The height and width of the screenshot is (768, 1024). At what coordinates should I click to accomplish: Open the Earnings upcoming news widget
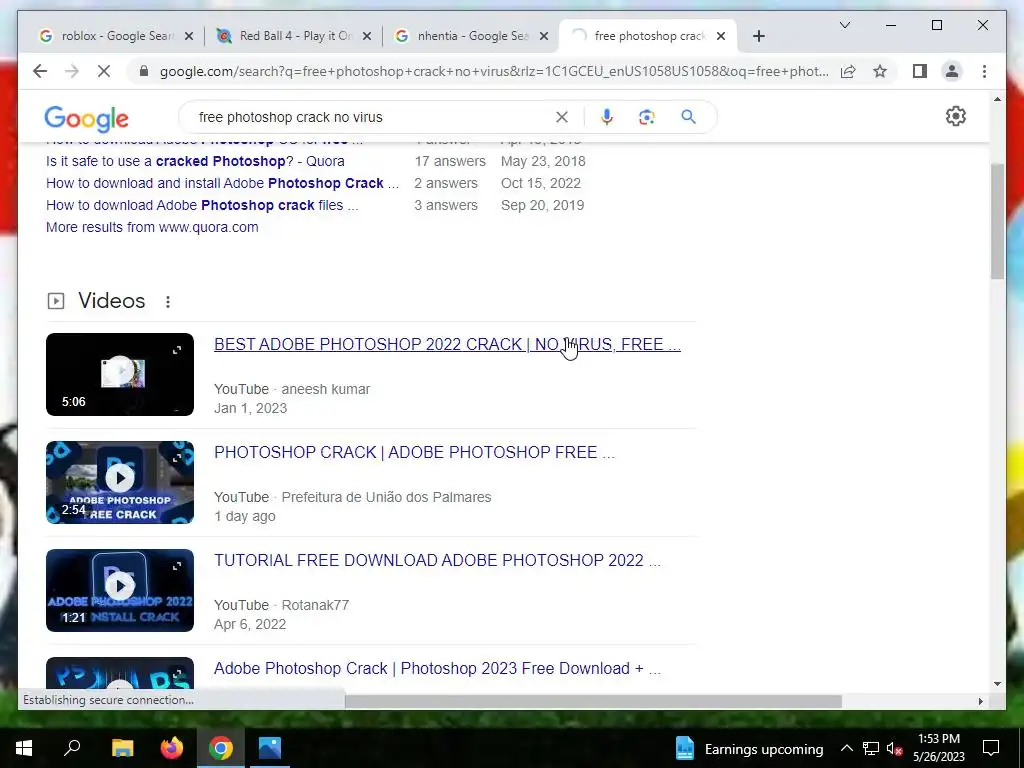tap(749, 748)
